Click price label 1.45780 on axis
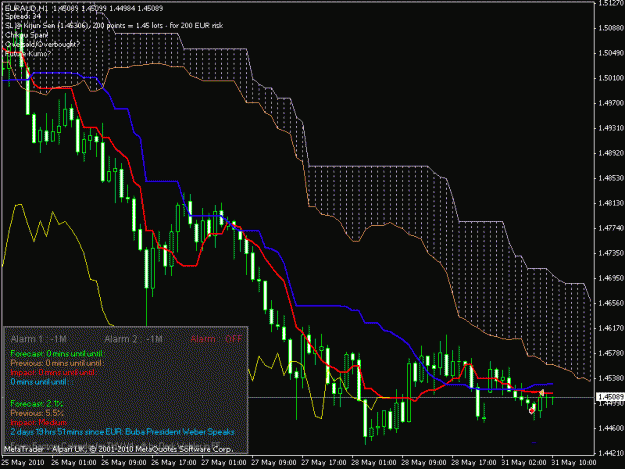Screen dimensions: 625x469 611,353
